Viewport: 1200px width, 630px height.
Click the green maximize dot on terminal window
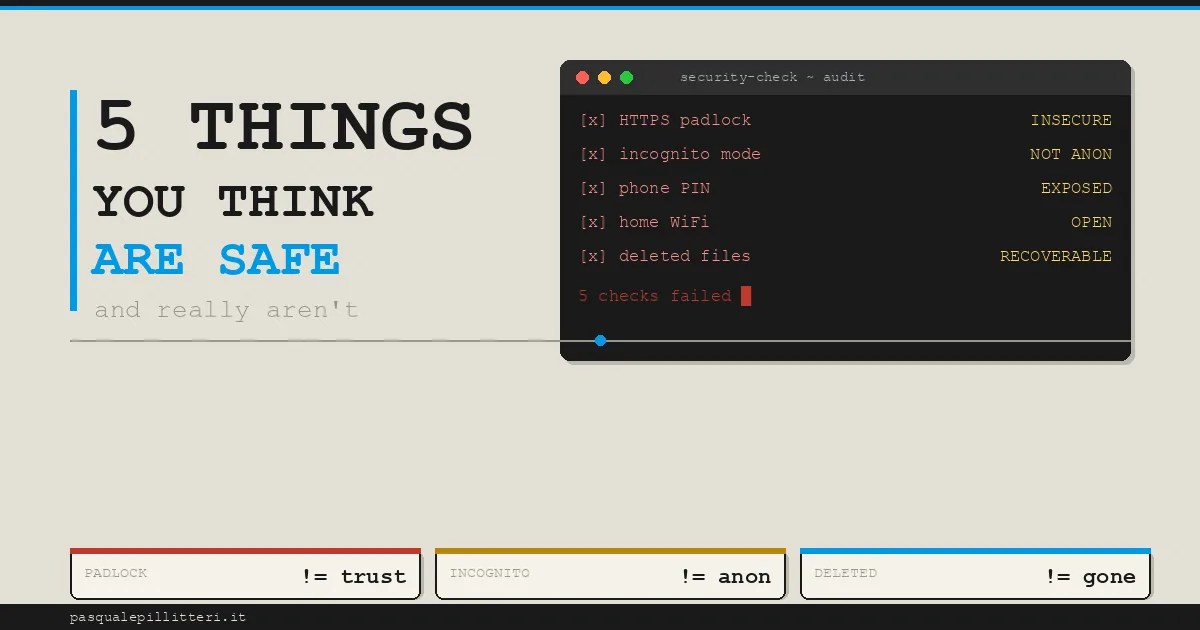tap(627, 77)
